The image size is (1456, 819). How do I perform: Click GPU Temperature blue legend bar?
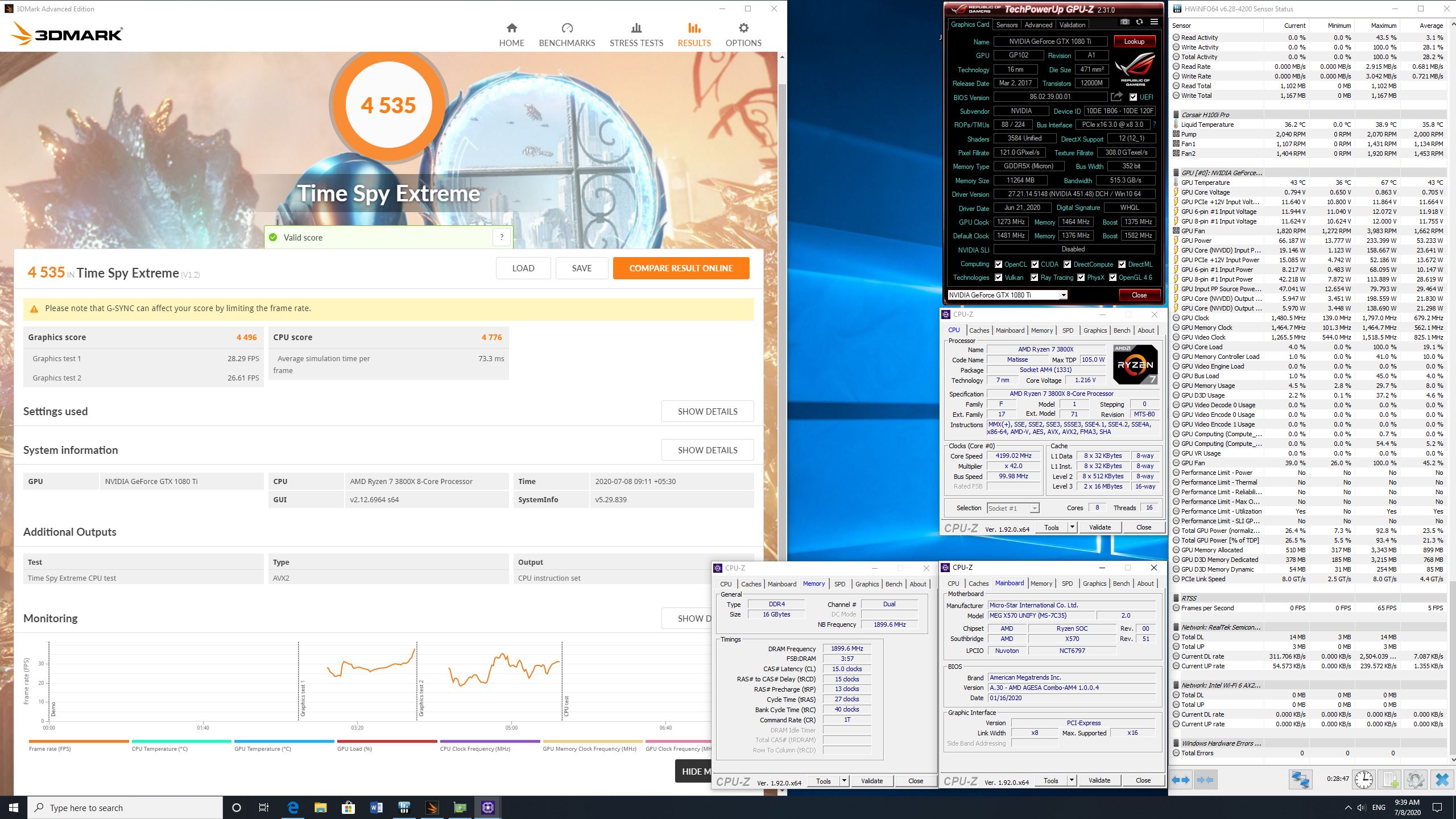[x=284, y=741]
